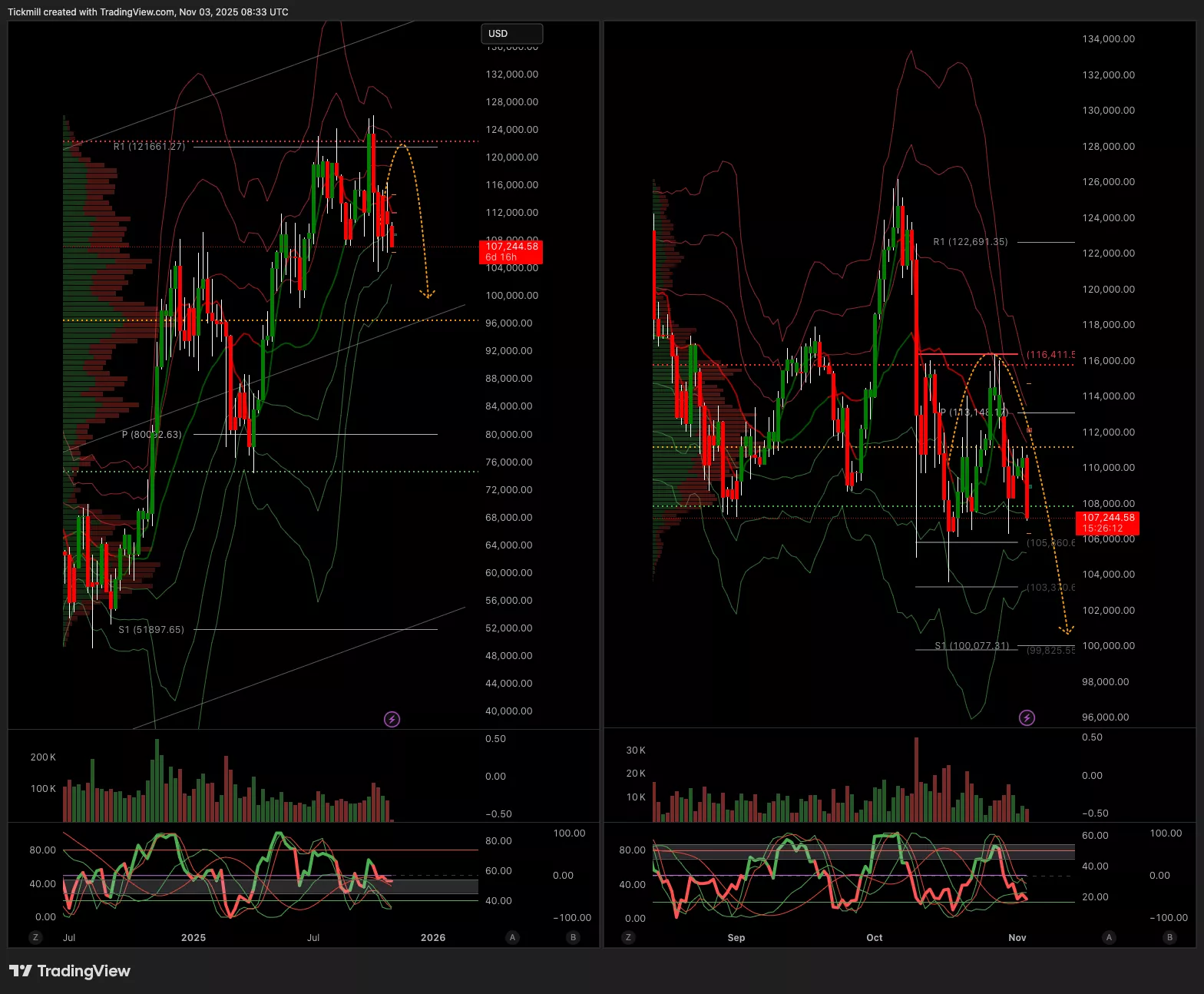Click the lightning bolt icon on right chart
This screenshot has width=1204, height=994.
click(x=1027, y=718)
